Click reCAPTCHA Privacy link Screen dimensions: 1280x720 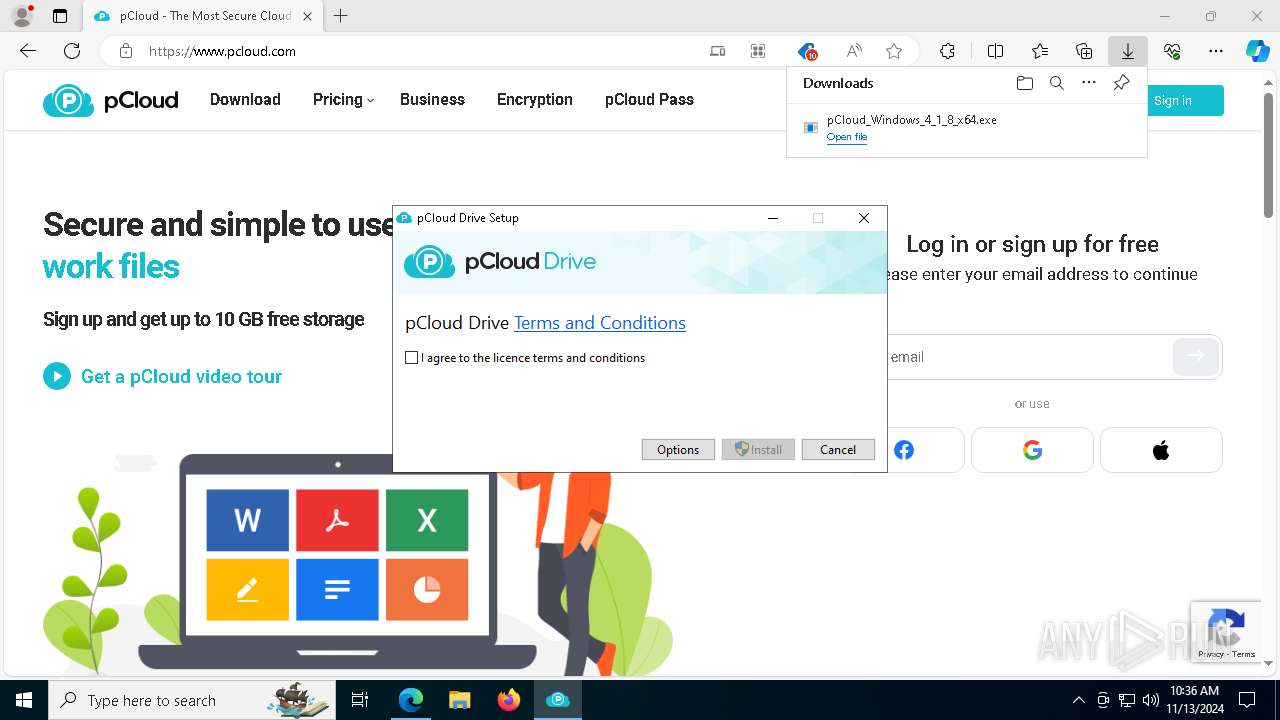click(1210, 654)
